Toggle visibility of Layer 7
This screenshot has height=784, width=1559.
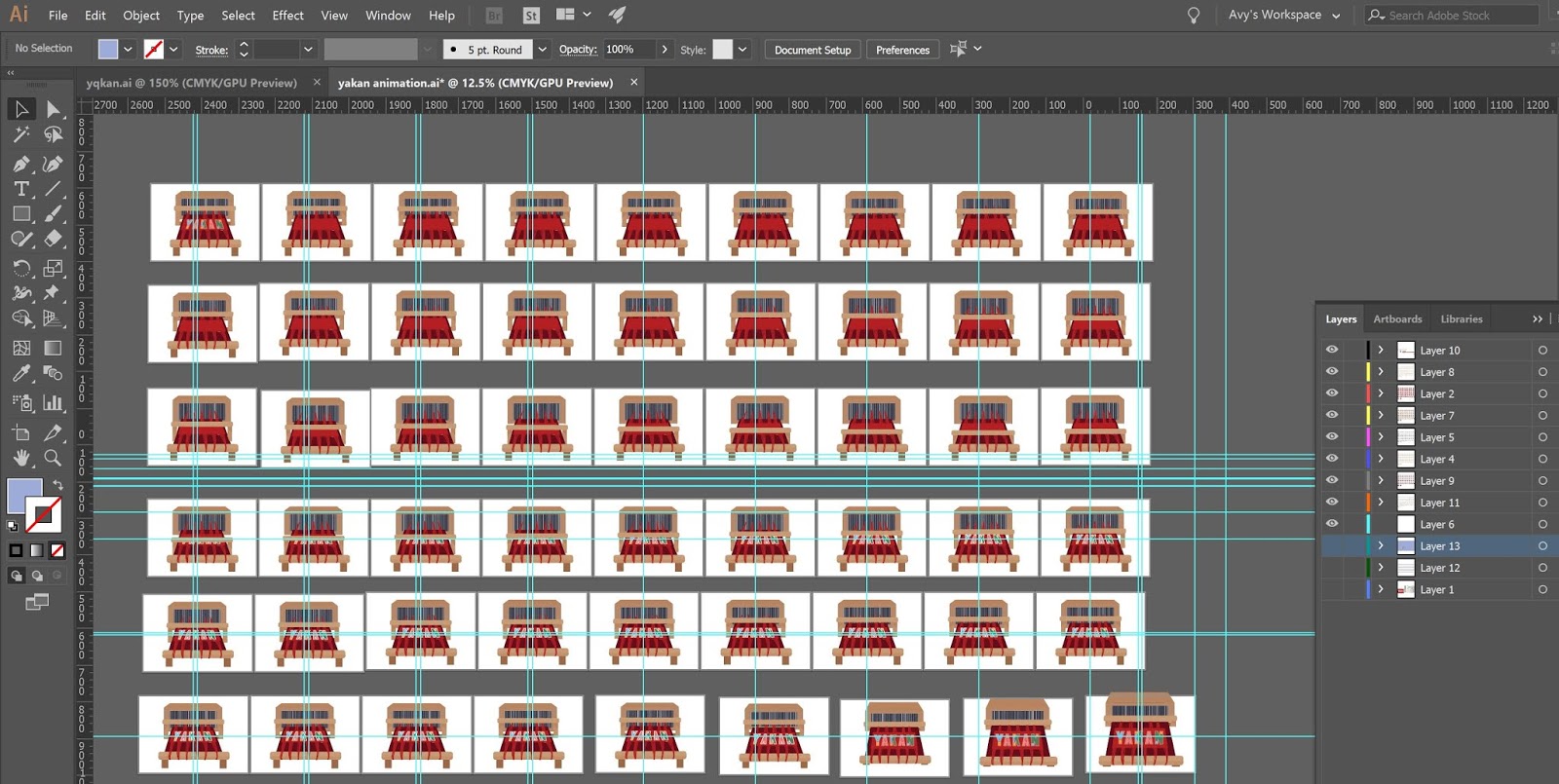1332,415
